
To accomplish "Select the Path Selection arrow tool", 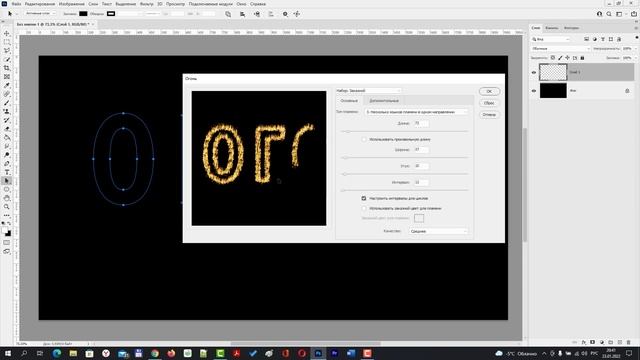I will pos(7,180).
